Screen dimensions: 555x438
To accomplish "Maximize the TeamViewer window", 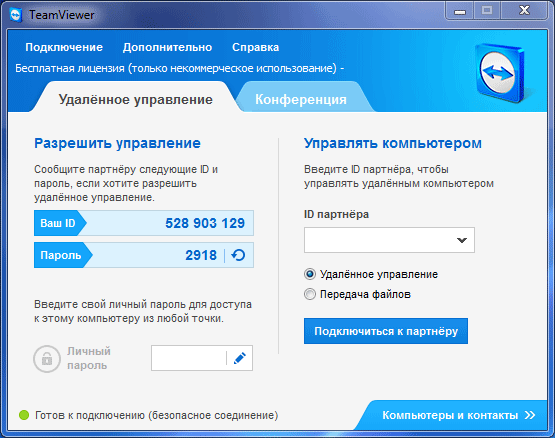I will (x=487, y=11).
